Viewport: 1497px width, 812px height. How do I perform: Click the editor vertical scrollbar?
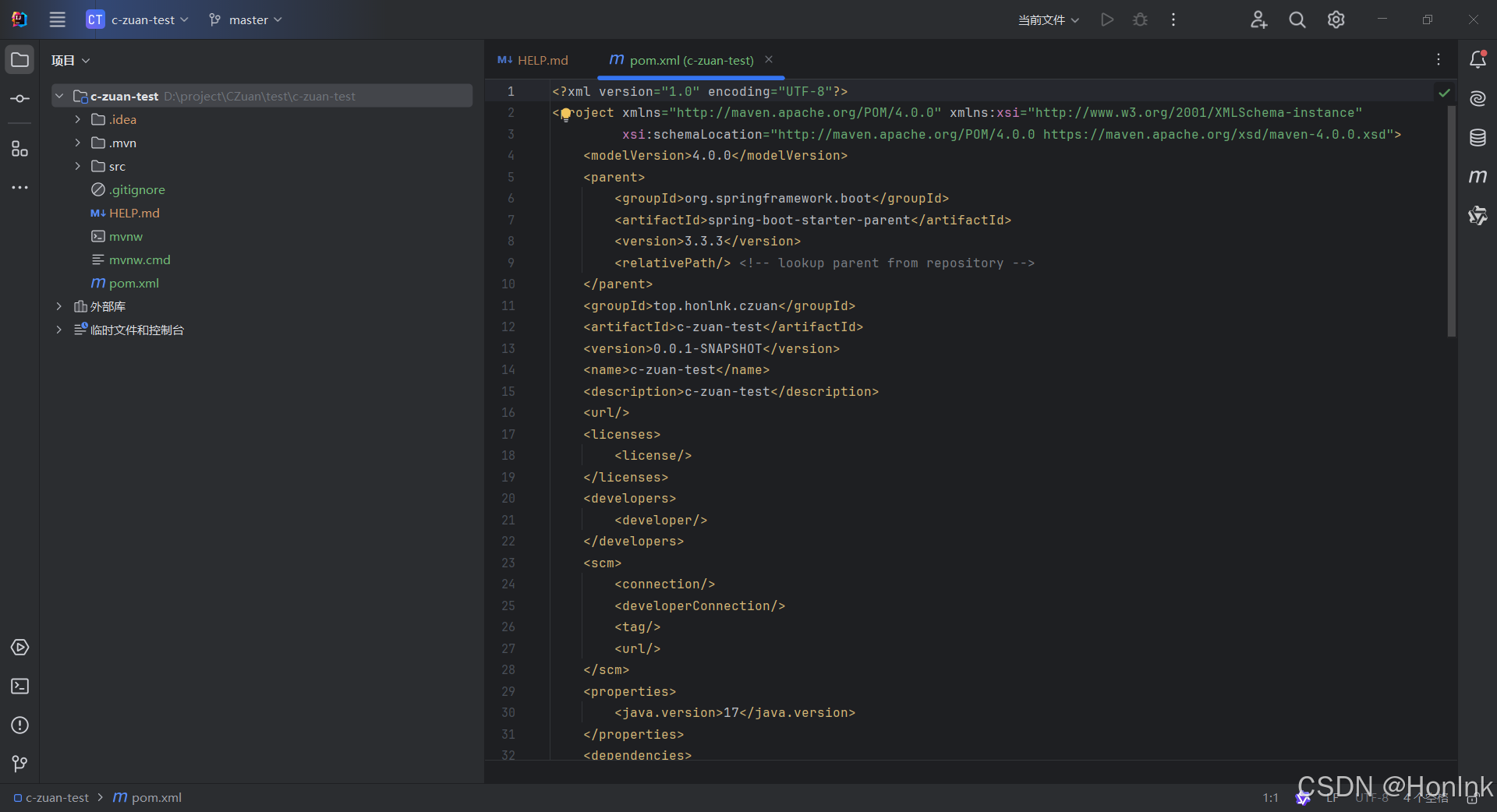(x=1451, y=221)
